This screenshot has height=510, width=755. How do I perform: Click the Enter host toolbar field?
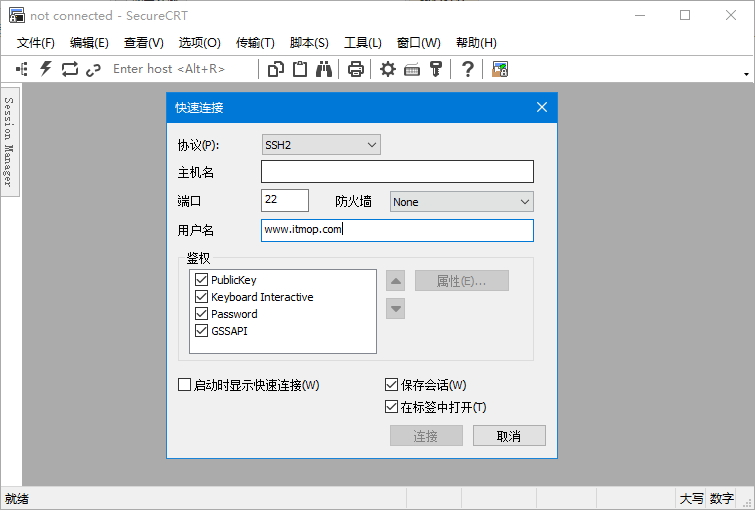tap(183, 69)
